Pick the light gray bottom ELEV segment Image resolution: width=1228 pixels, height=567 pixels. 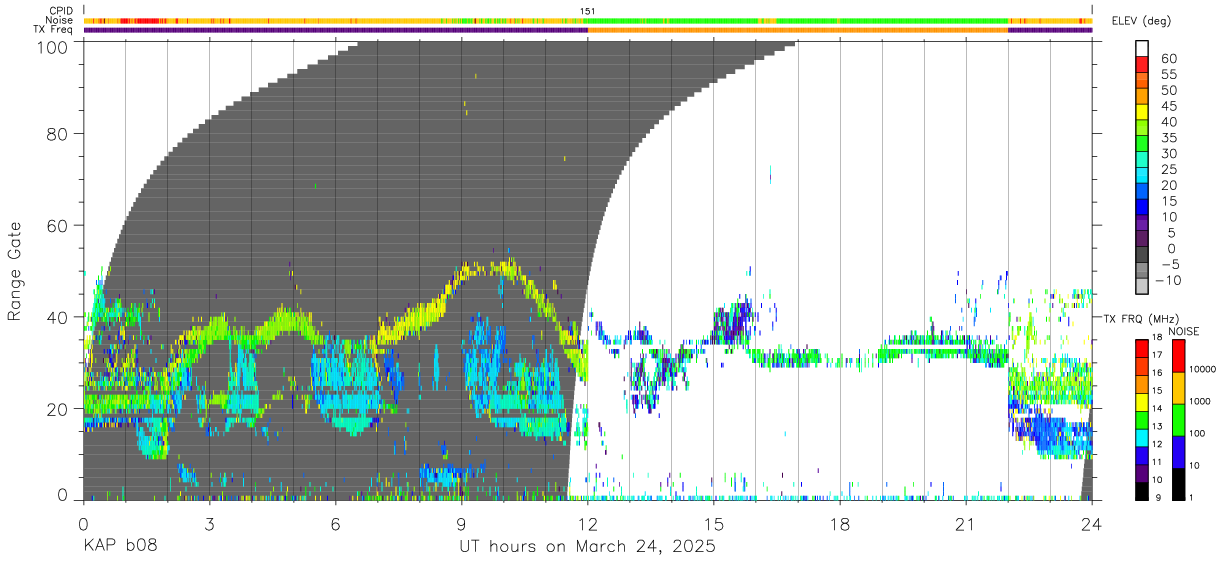coord(1142,287)
